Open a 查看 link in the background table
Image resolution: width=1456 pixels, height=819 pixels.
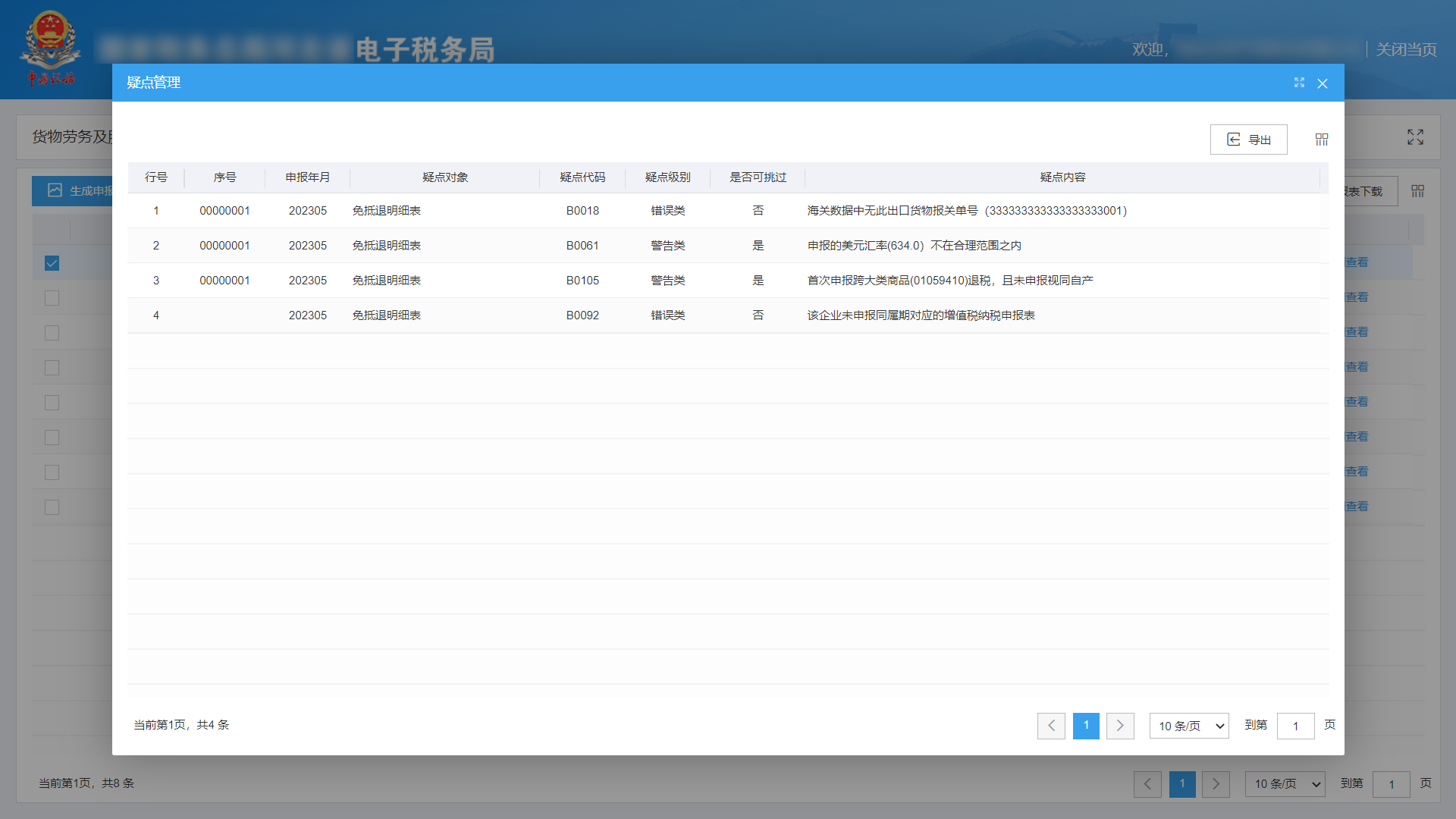click(x=1357, y=262)
